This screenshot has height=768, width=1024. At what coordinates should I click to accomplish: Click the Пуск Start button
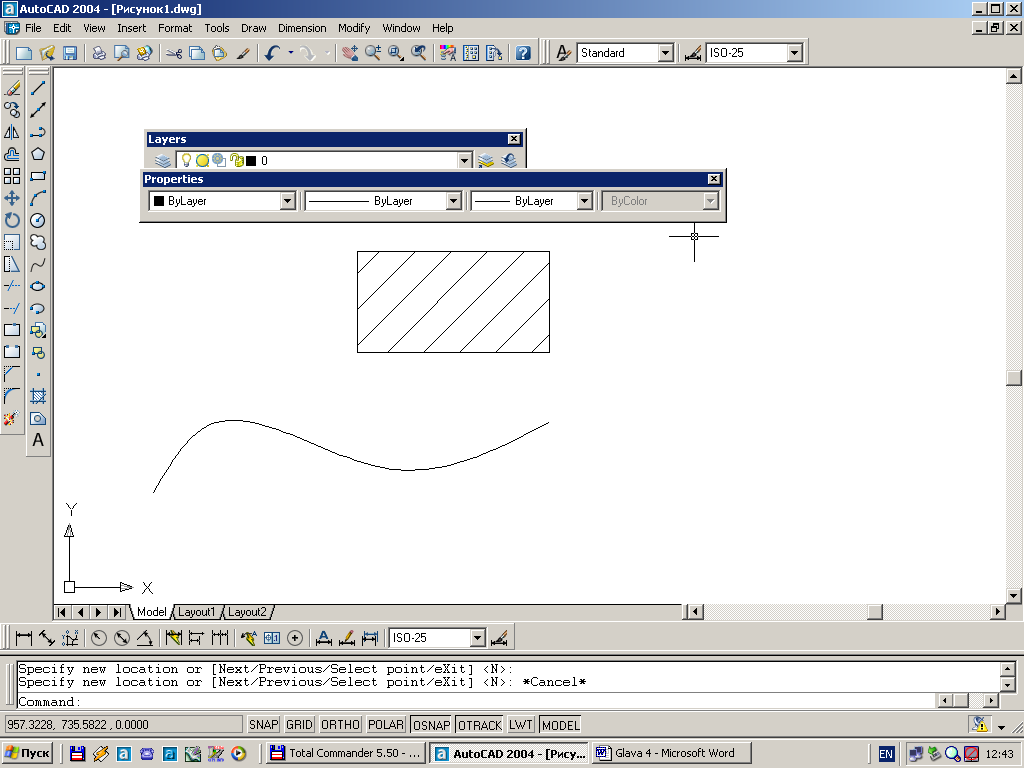click(x=27, y=753)
